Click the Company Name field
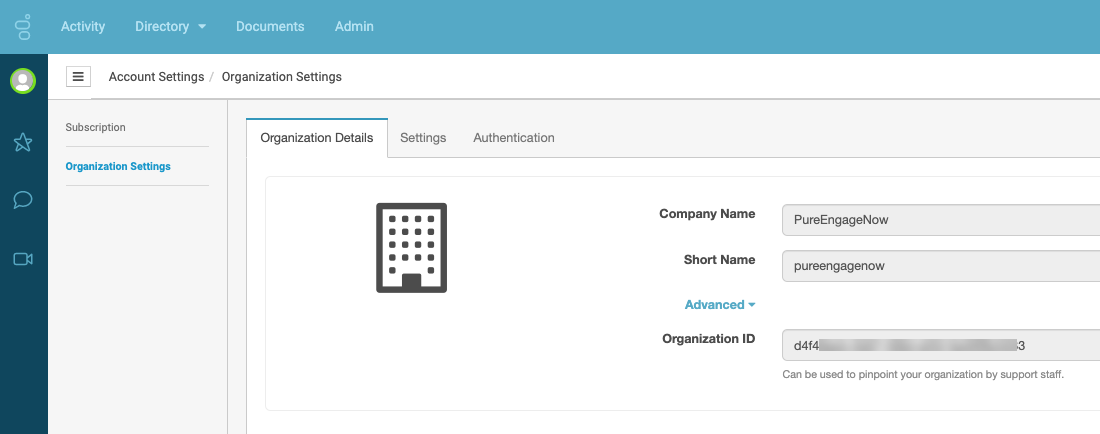 (x=941, y=220)
